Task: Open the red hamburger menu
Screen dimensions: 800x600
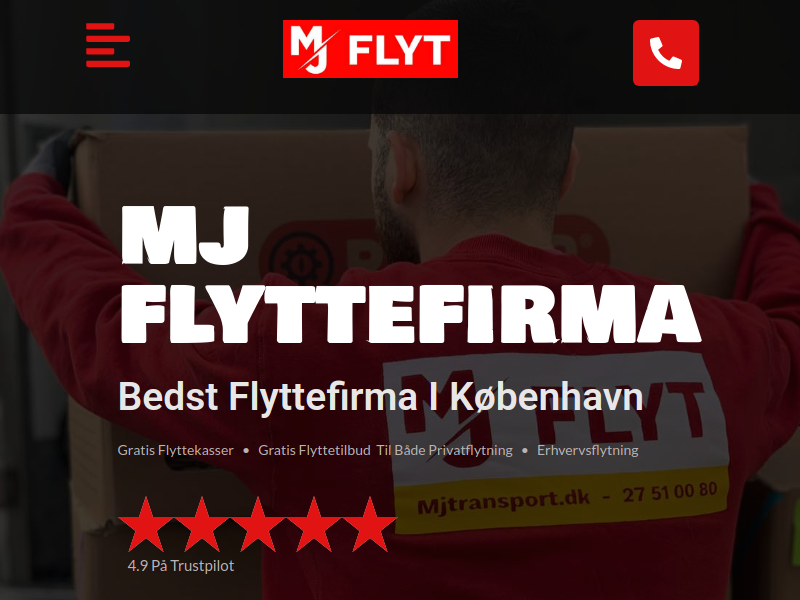Action: 108,45
